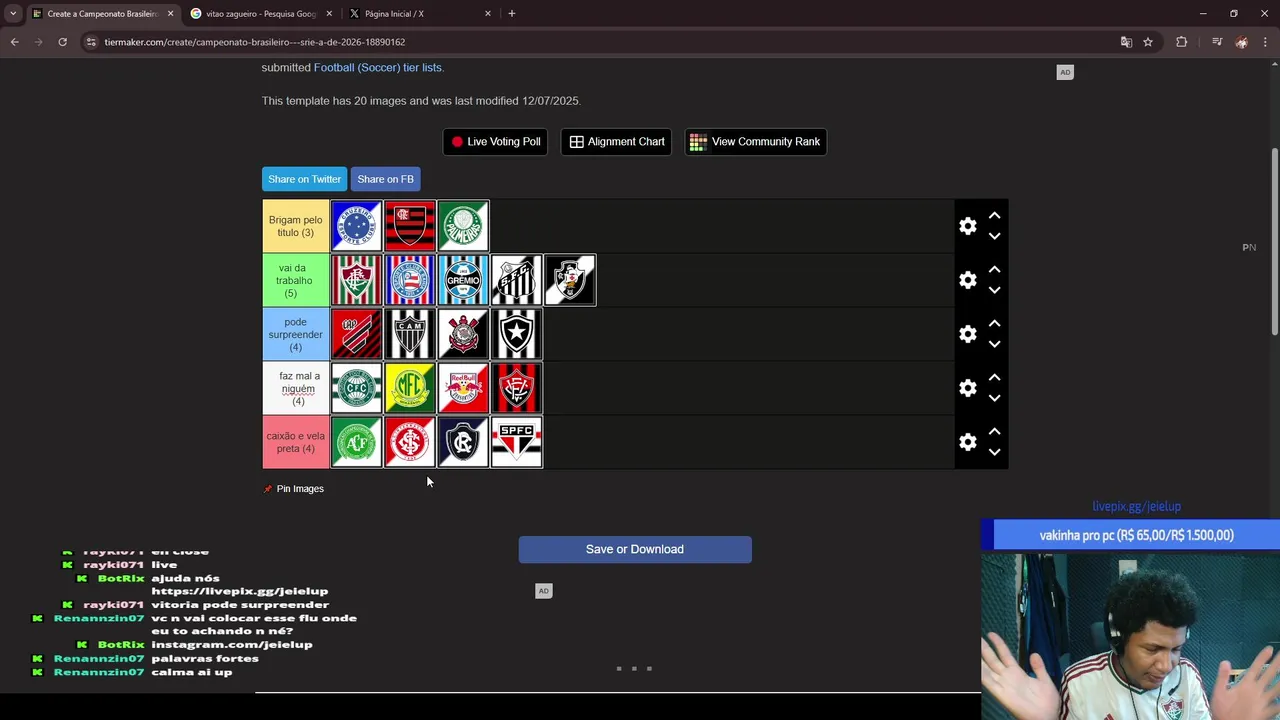This screenshot has width=1280, height=720.
Task: Share tier list on FB
Action: (x=385, y=179)
